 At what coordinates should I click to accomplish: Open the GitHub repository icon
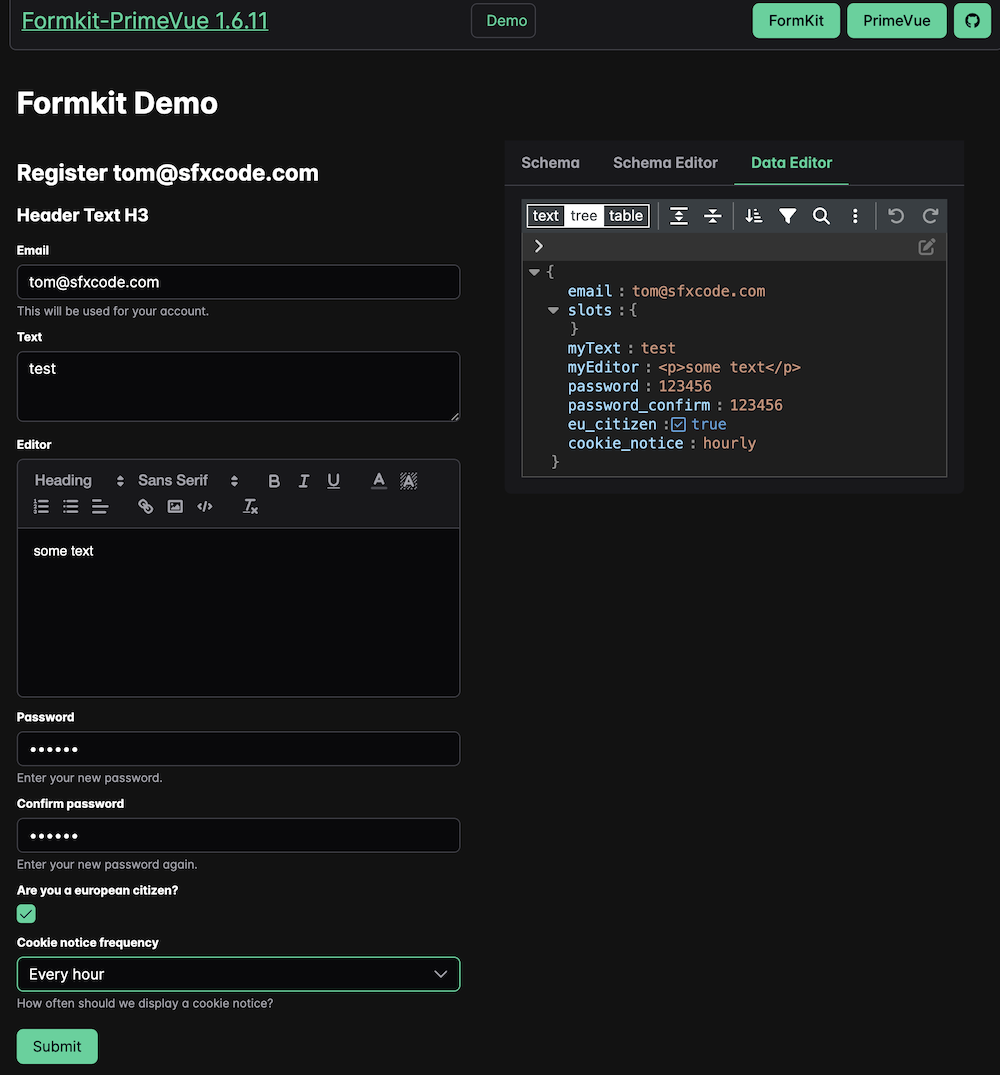click(972, 21)
